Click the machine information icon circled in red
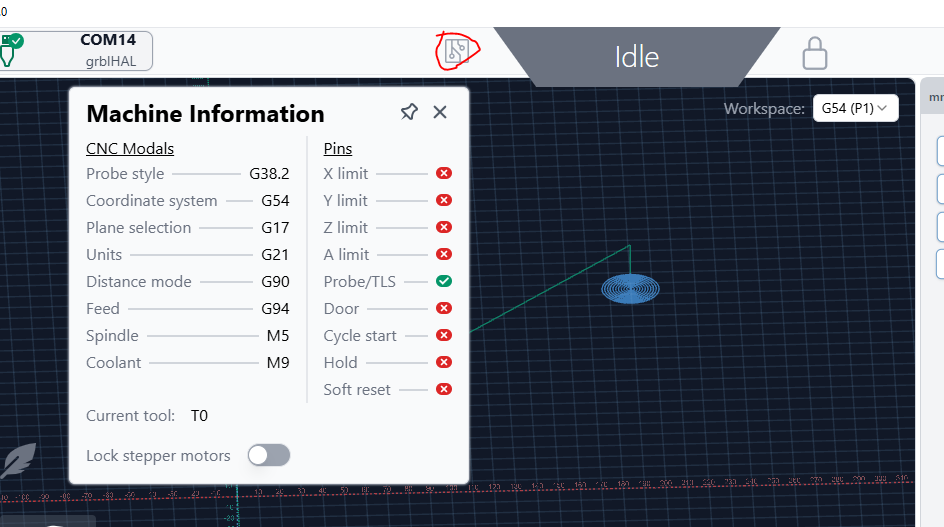Image resolution: width=944 pixels, height=527 pixels. click(456, 50)
